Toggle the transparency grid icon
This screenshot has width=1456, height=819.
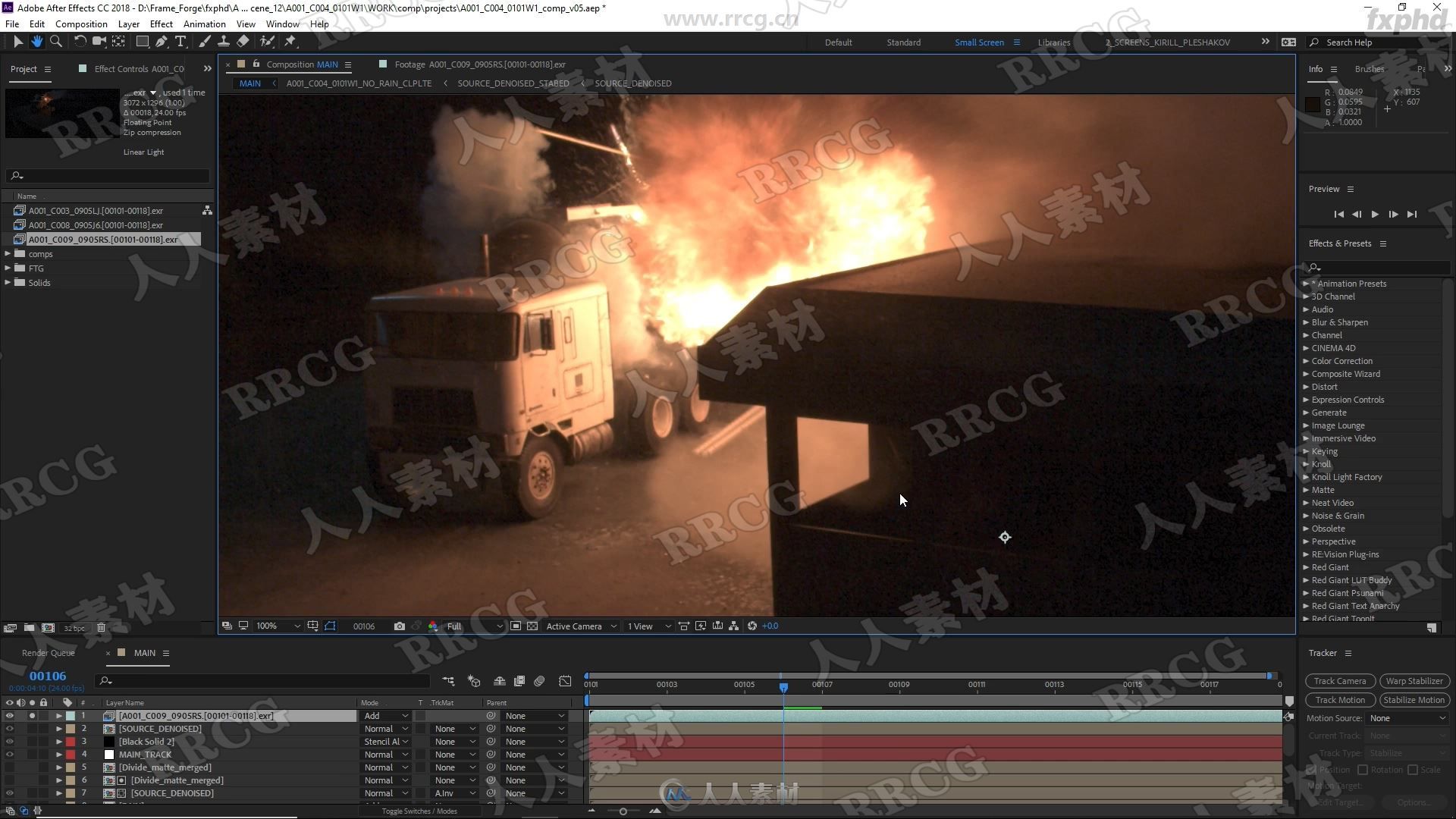pos(532,626)
